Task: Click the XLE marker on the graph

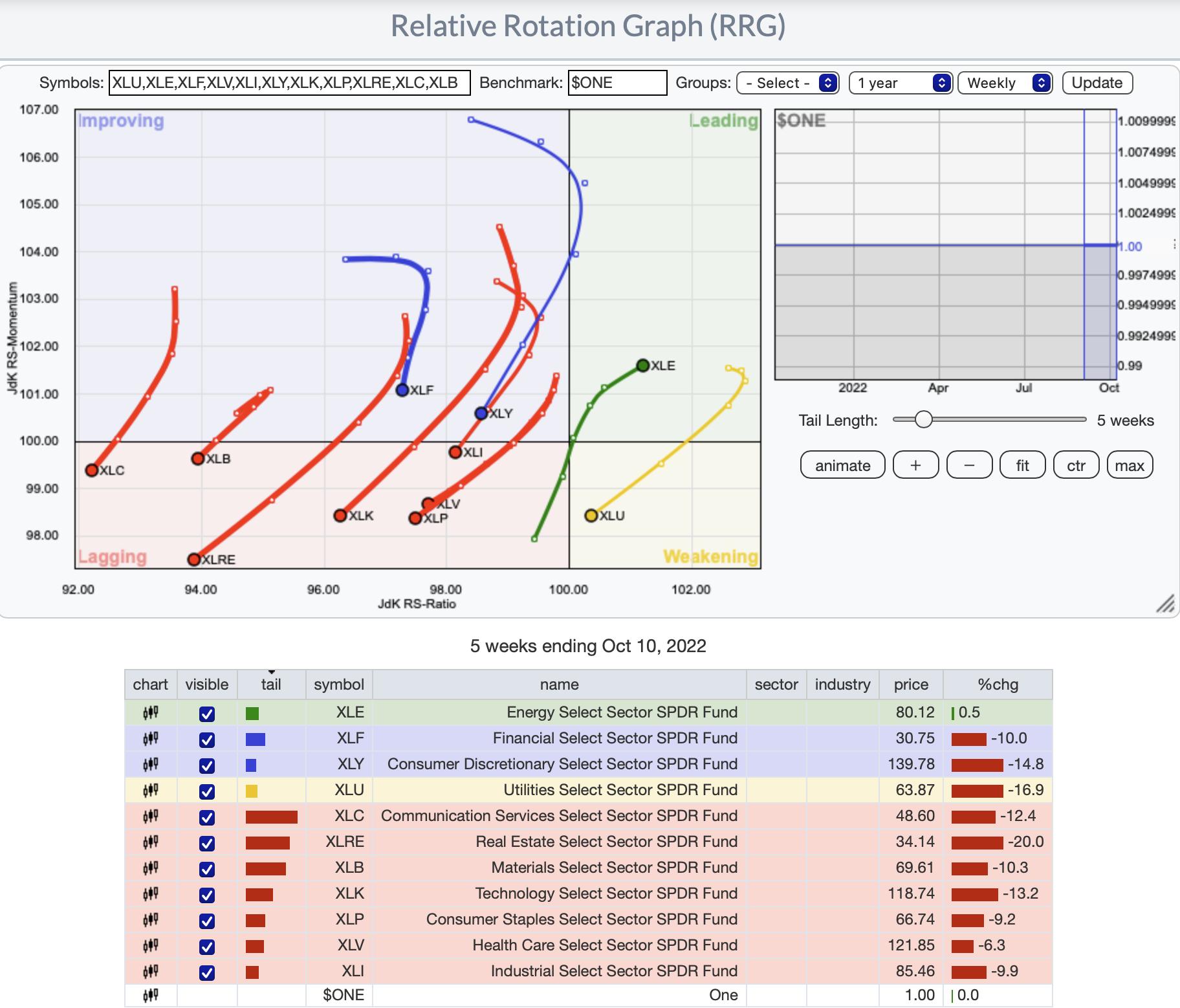Action: [x=642, y=366]
